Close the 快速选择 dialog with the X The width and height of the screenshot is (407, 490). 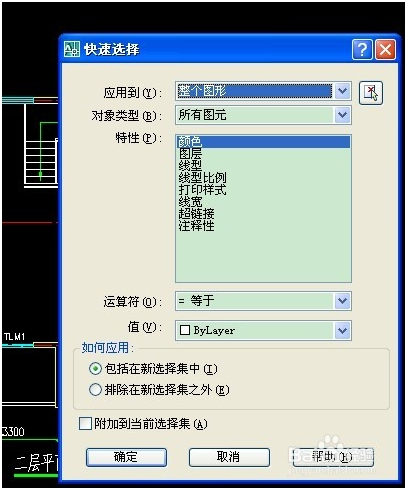[x=386, y=50]
